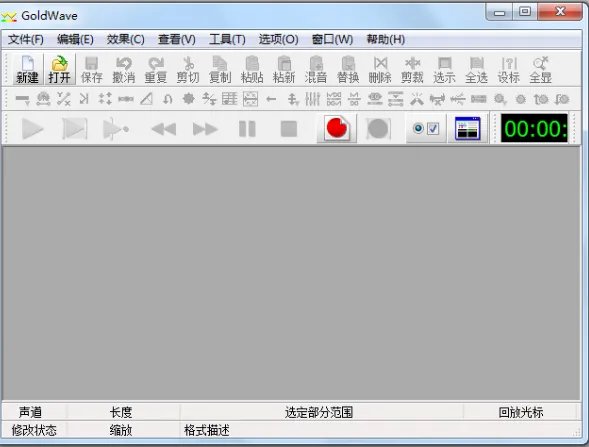Click the 混音 (Mix) icon
The width and height of the screenshot is (589, 447).
(316, 69)
